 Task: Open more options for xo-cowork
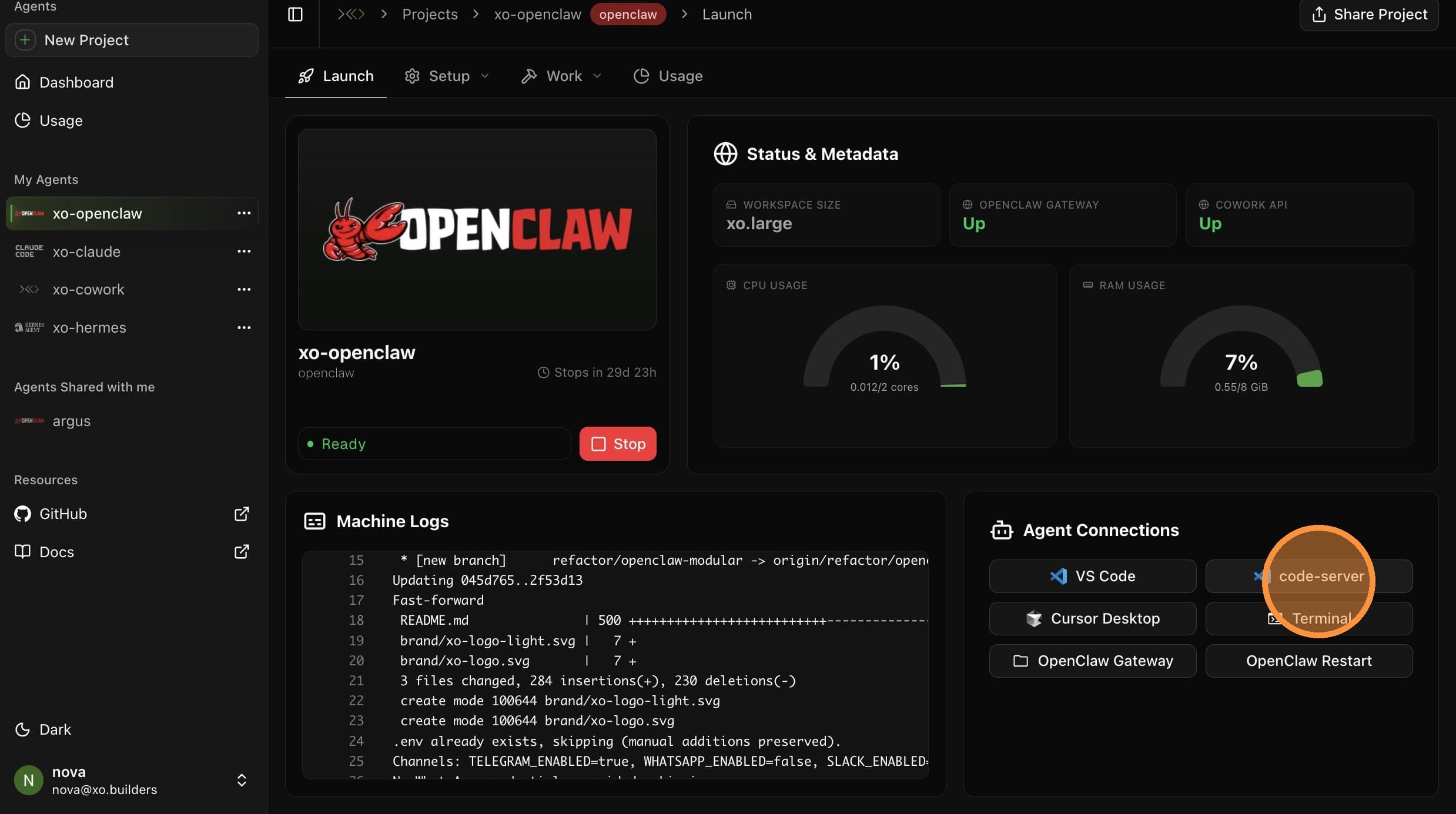pos(244,289)
